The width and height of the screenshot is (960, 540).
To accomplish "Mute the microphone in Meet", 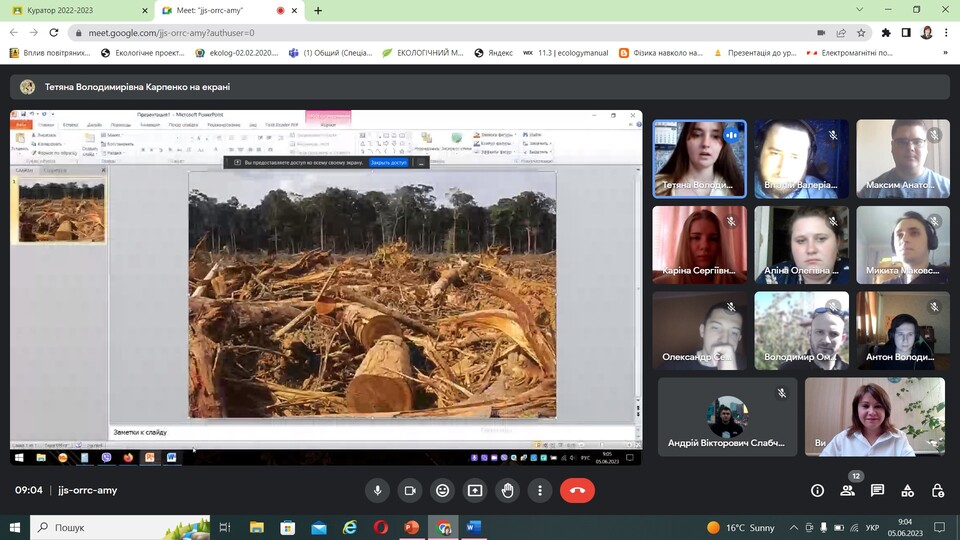I will tap(377, 490).
